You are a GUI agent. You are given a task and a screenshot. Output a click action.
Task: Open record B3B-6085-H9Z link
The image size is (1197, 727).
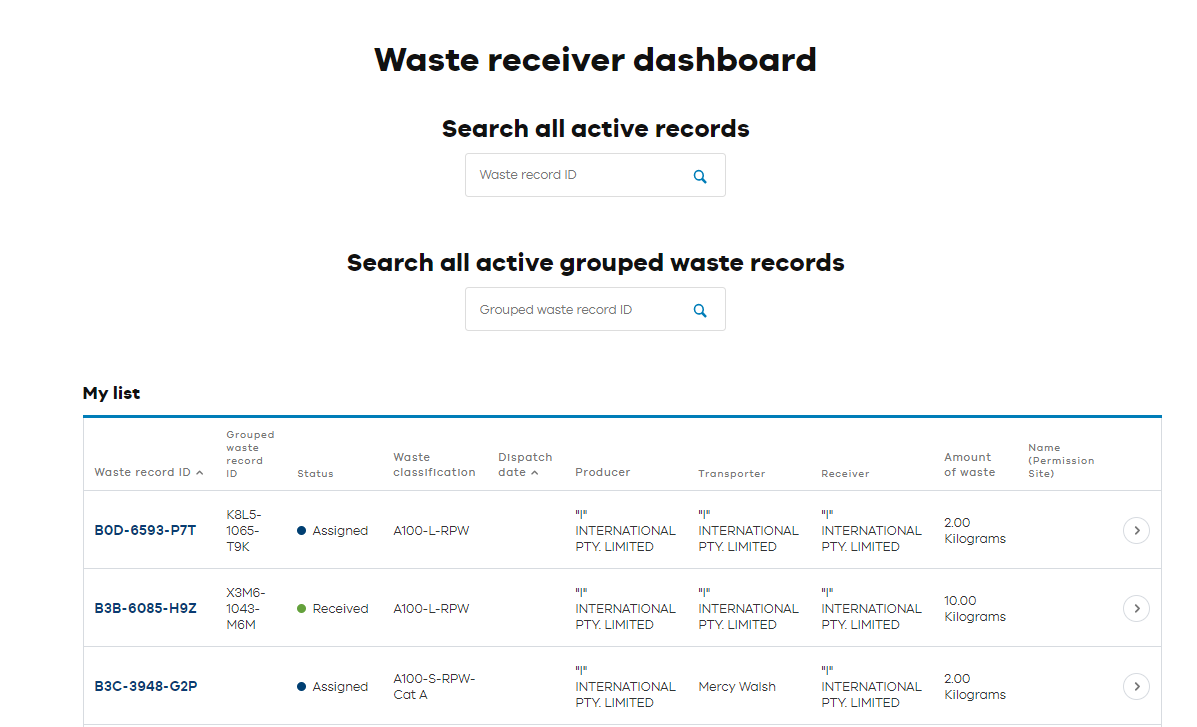pos(145,608)
